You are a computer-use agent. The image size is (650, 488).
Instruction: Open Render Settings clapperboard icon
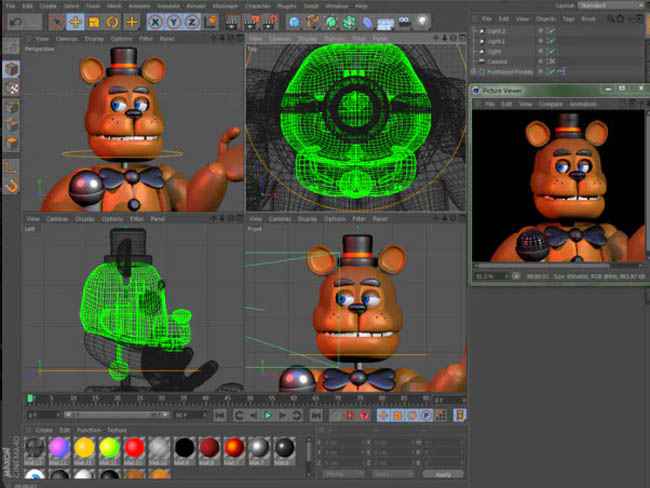(270, 22)
